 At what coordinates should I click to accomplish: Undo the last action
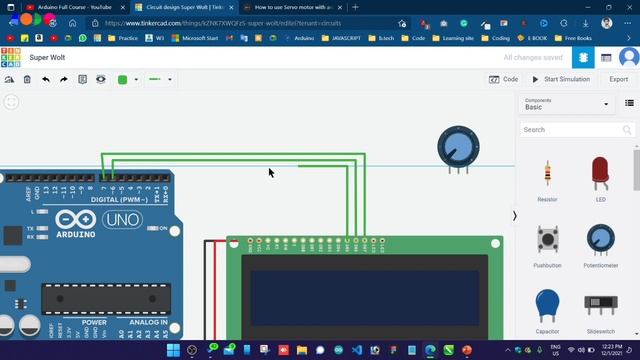pyautogui.click(x=46, y=80)
